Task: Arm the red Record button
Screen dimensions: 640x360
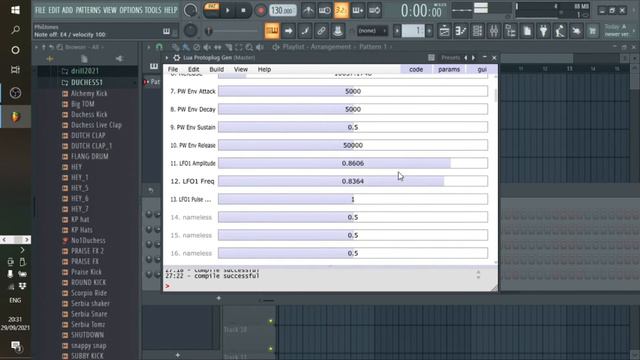Action: coord(260,11)
